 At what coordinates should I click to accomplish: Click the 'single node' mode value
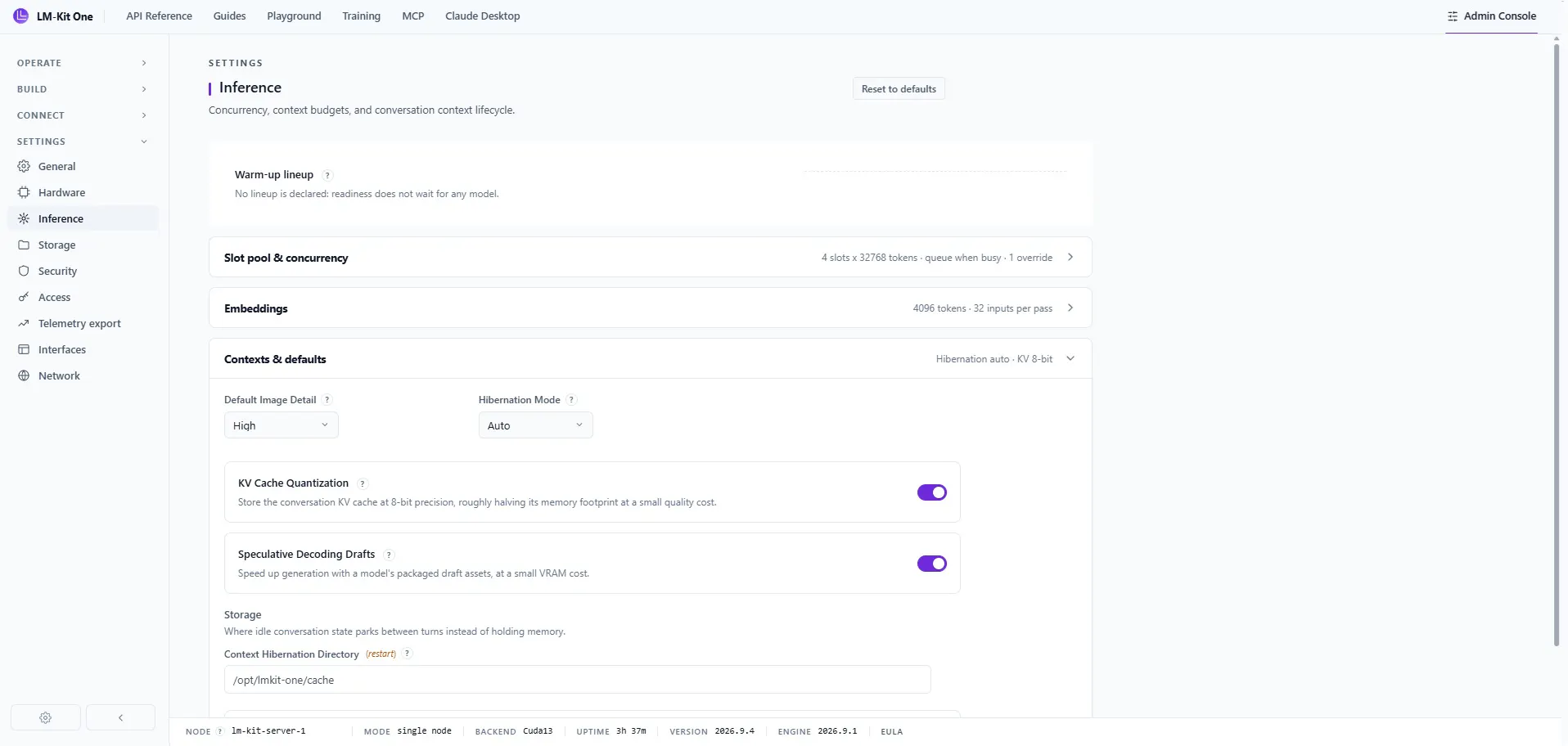click(x=425, y=731)
